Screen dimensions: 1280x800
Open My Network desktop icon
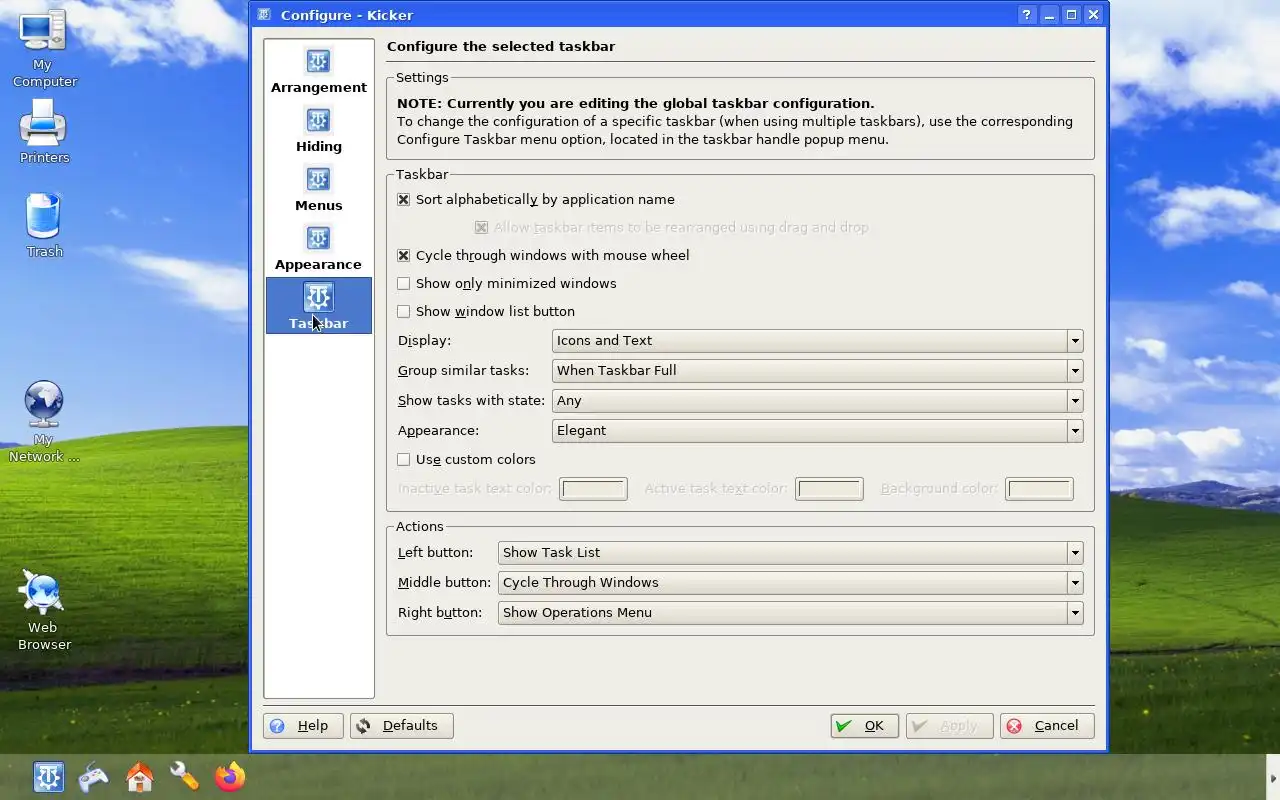(x=43, y=422)
